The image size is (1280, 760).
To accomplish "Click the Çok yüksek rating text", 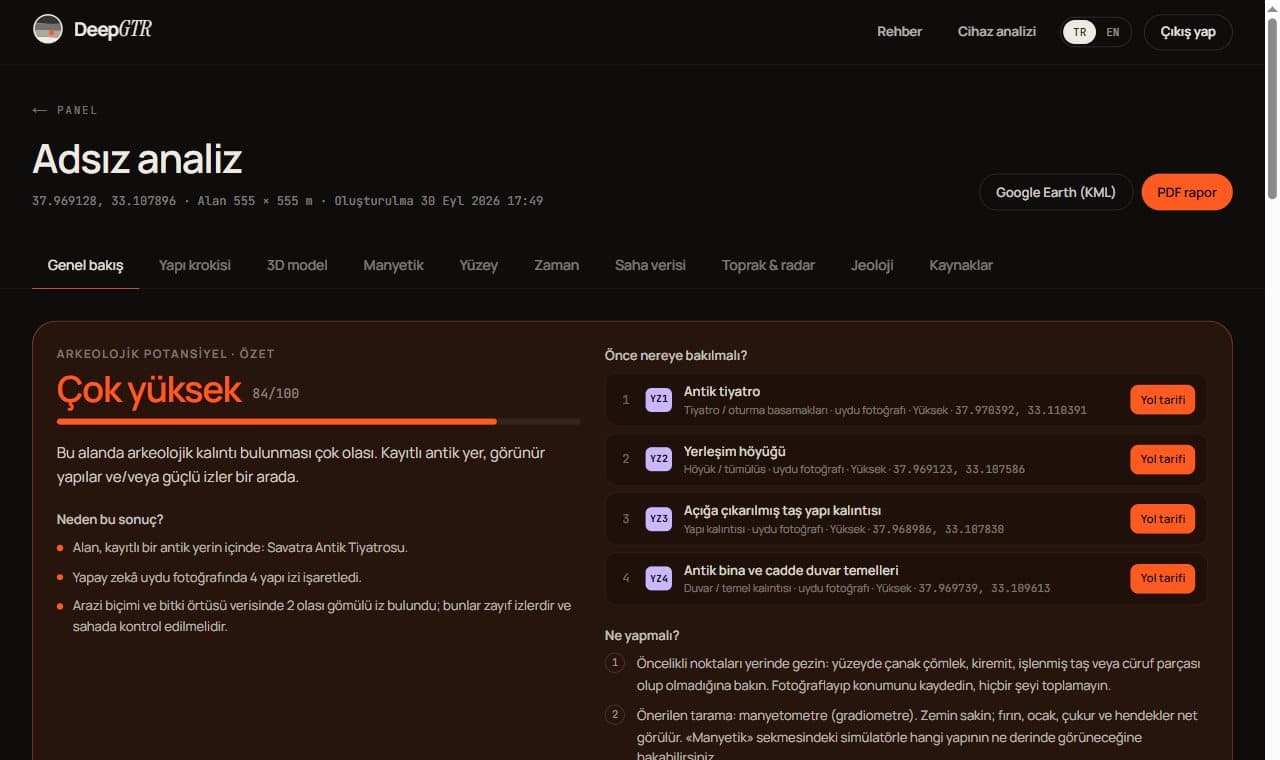I will [x=149, y=389].
